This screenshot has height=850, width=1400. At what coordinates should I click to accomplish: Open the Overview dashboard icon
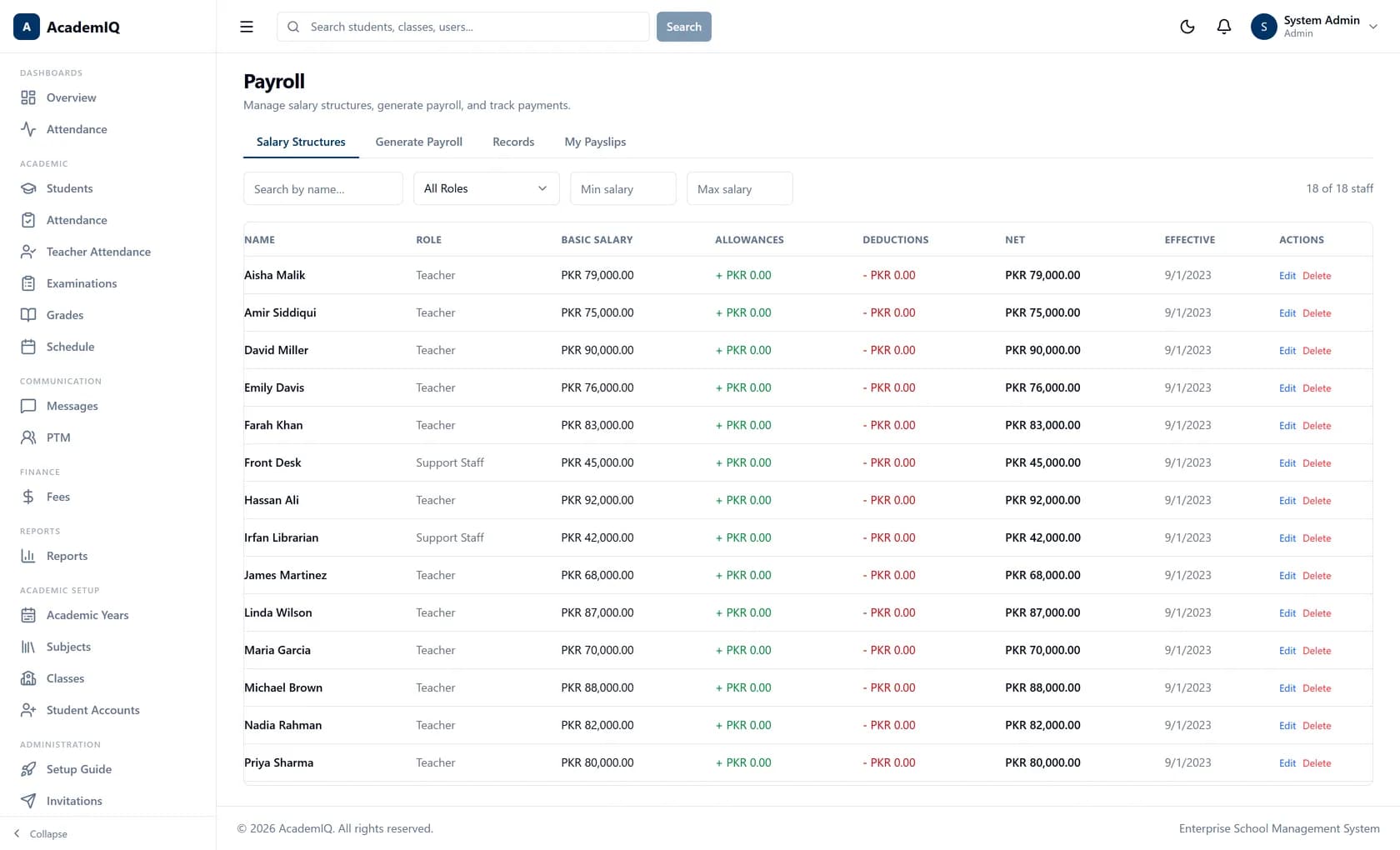(28, 97)
